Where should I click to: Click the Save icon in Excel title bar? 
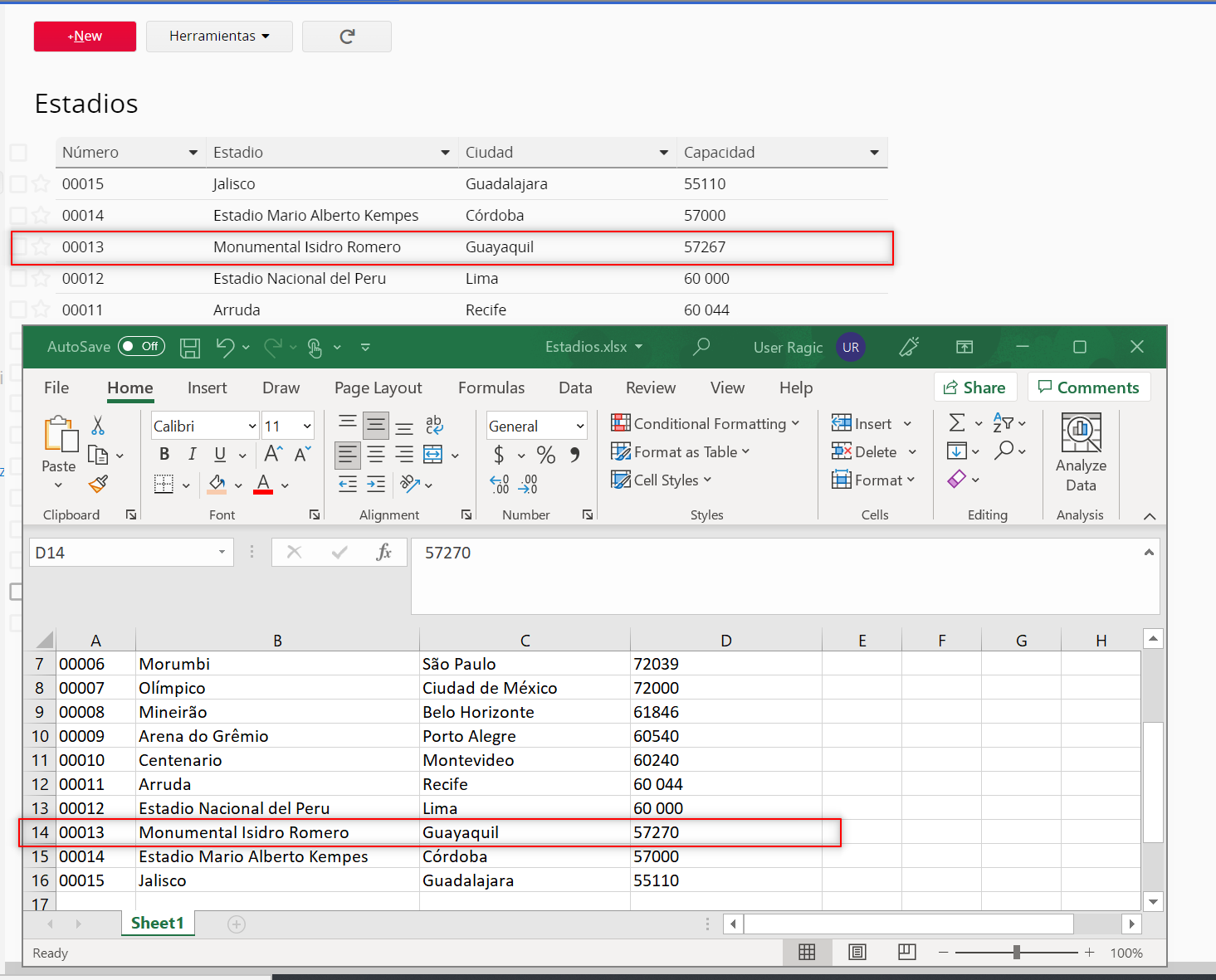(190, 348)
